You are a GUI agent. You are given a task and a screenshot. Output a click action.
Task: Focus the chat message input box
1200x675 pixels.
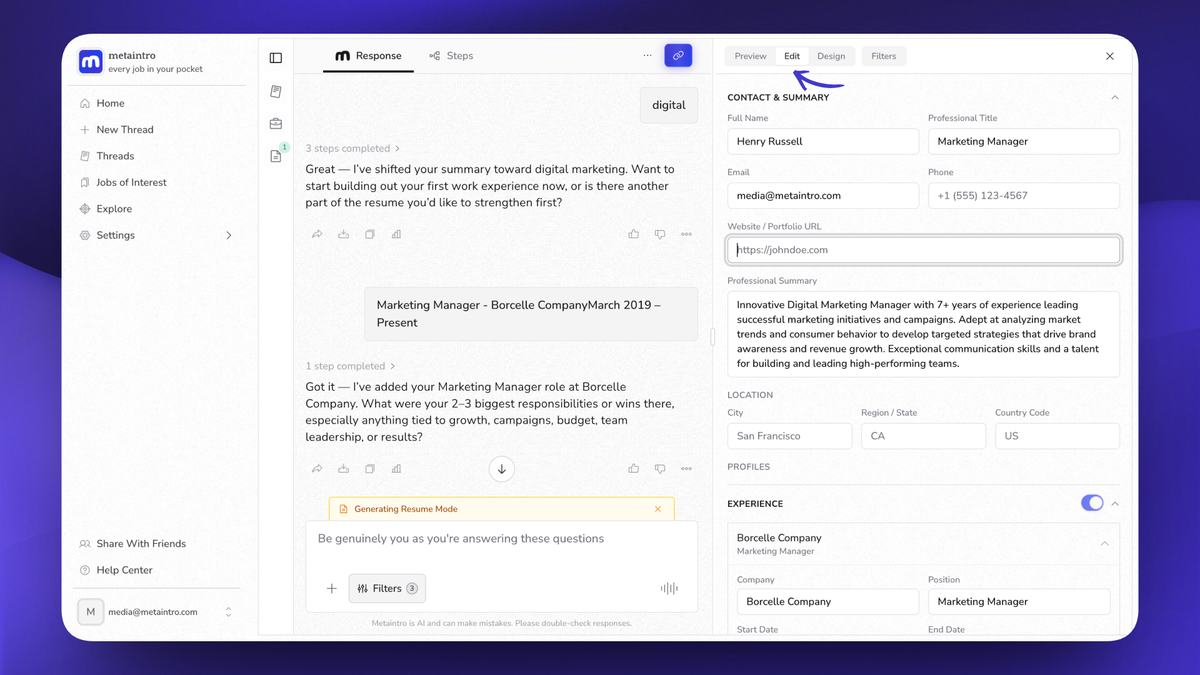pyautogui.click(x=502, y=539)
